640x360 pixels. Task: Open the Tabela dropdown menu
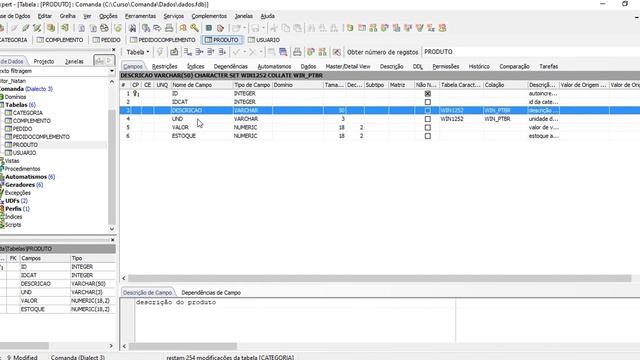coord(138,52)
